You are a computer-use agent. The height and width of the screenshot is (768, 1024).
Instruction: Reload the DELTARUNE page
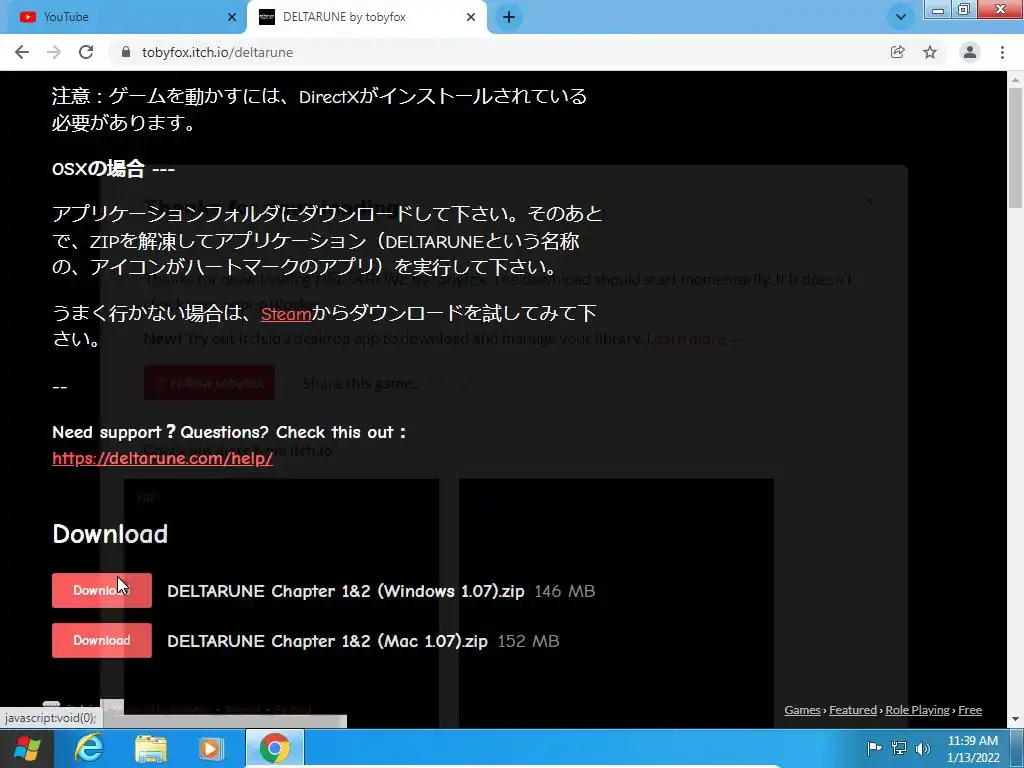tap(86, 52)
